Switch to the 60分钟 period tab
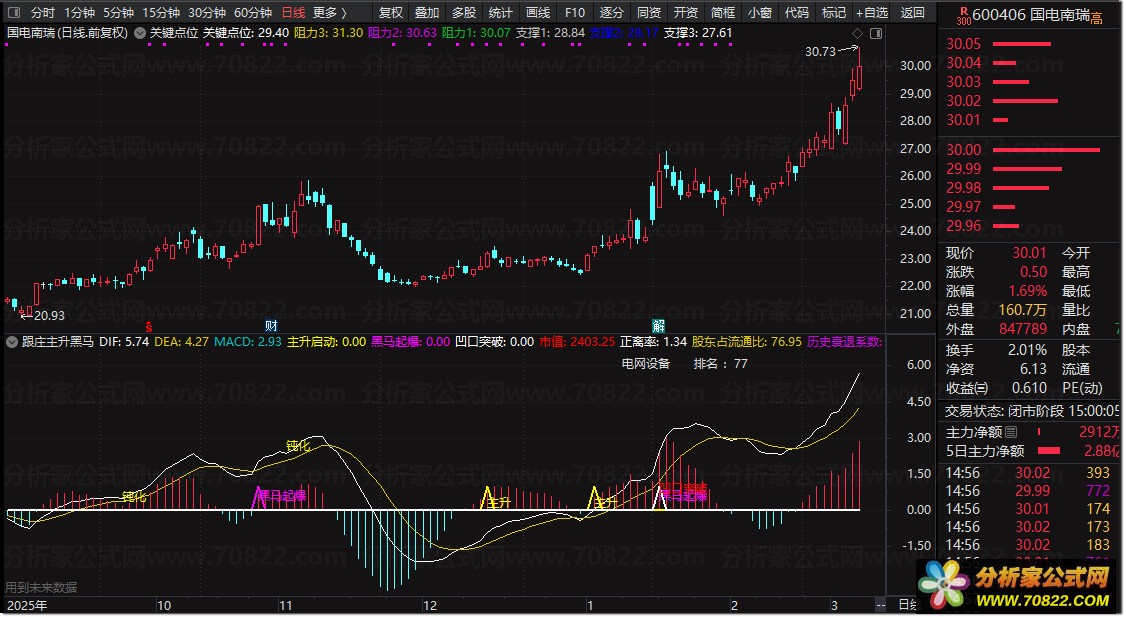The image size is (1126, 617). [252, 13]
